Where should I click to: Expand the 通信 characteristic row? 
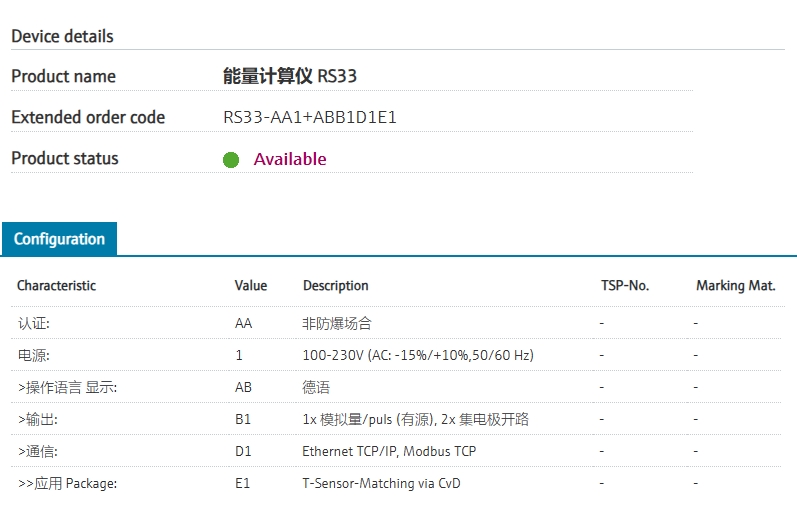pos(38,451)
